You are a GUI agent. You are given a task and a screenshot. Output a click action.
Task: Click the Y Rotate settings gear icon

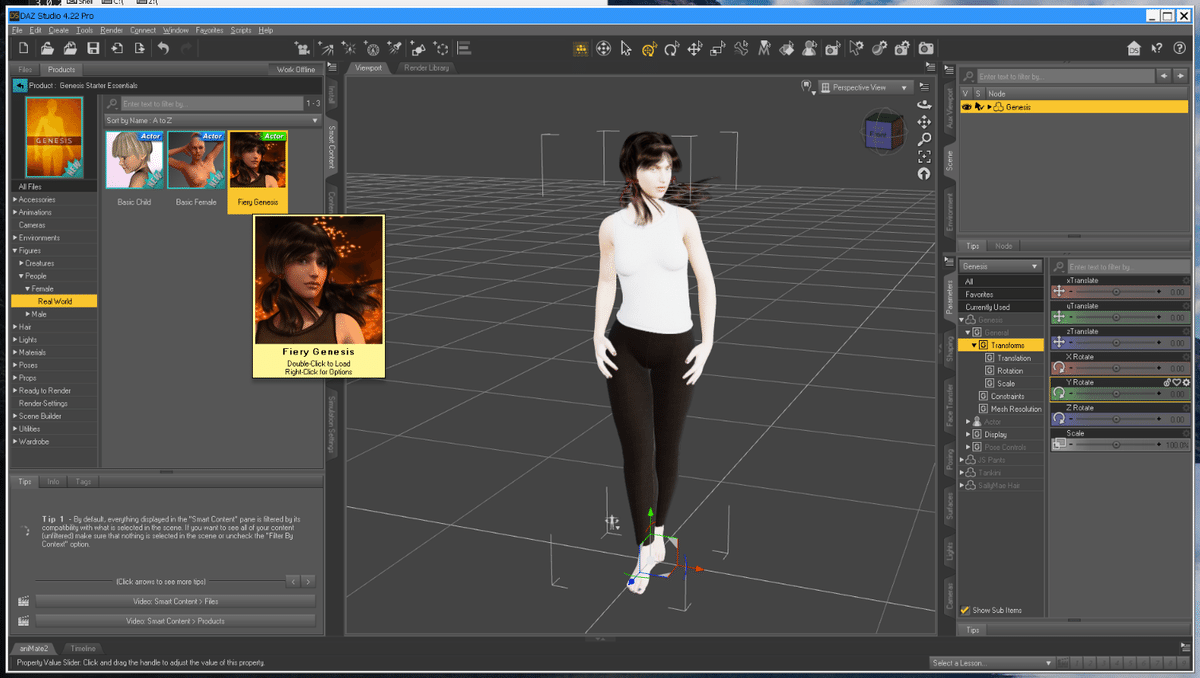click(1186, 382)
